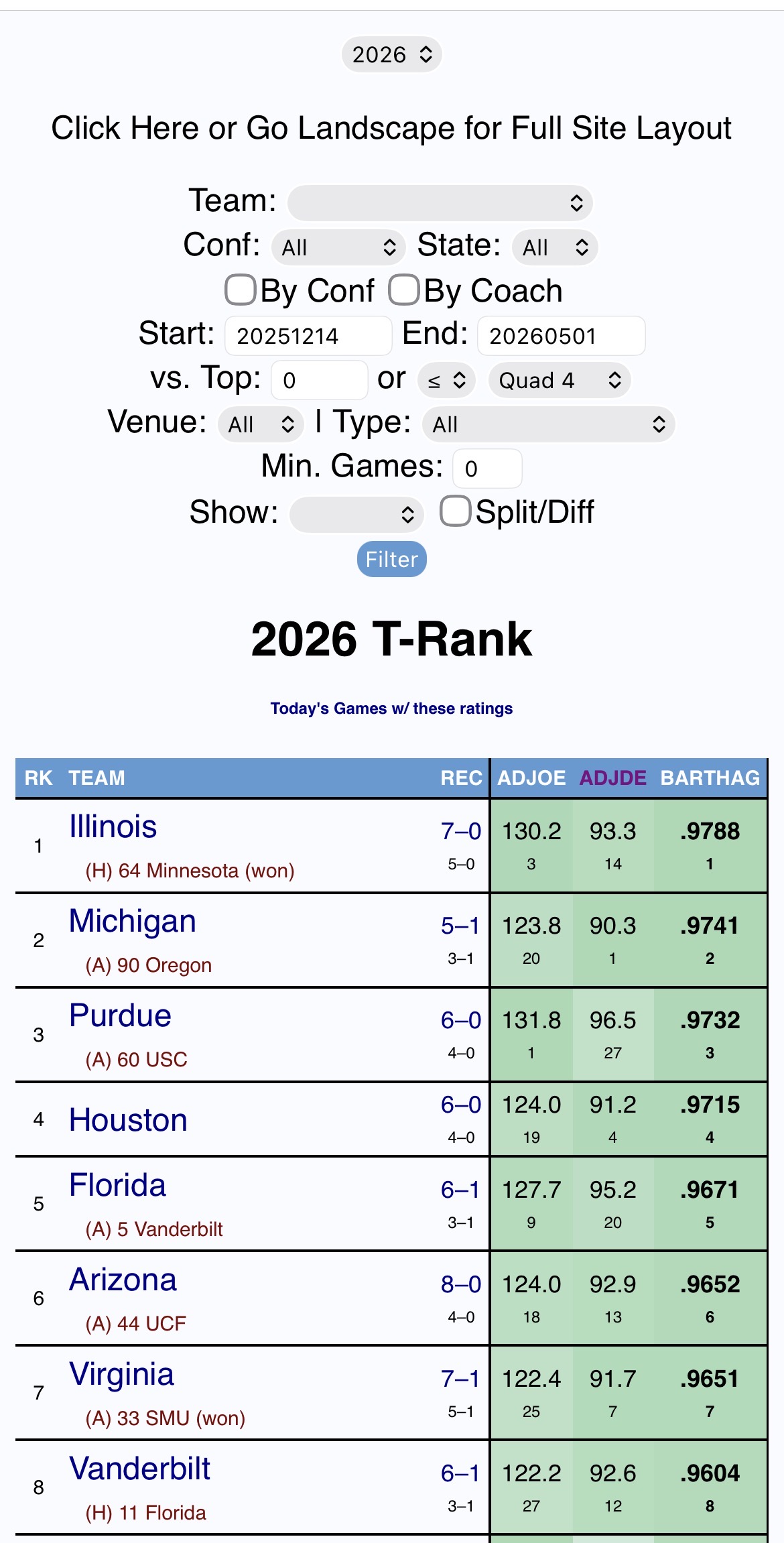Screen dimensions: 784x1543
Task: Sort by BARTHAG column header
Action: 710,778
